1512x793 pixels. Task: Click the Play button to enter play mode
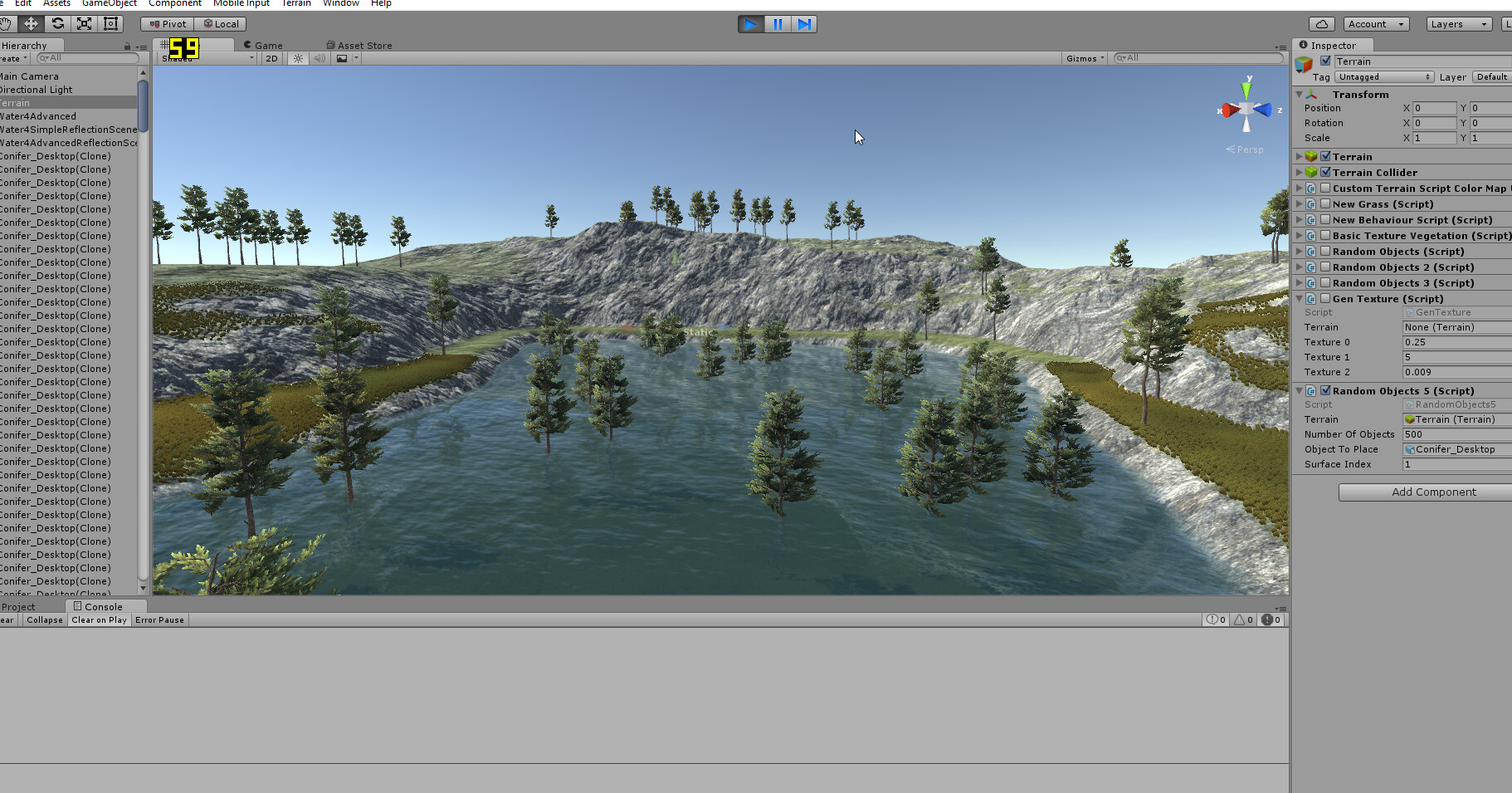(x=750, y=23)
